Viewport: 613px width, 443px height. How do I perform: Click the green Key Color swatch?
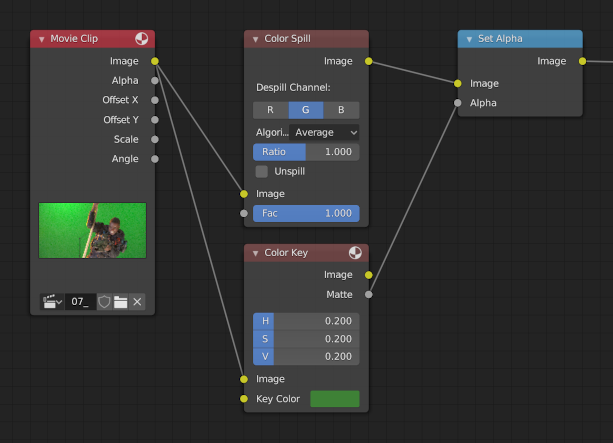(334, 399)
